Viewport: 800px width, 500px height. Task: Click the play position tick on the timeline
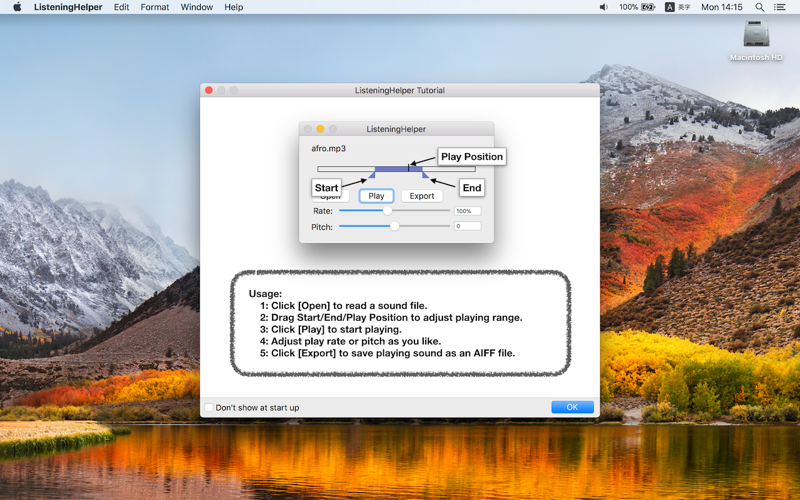(x=408, y=168)
